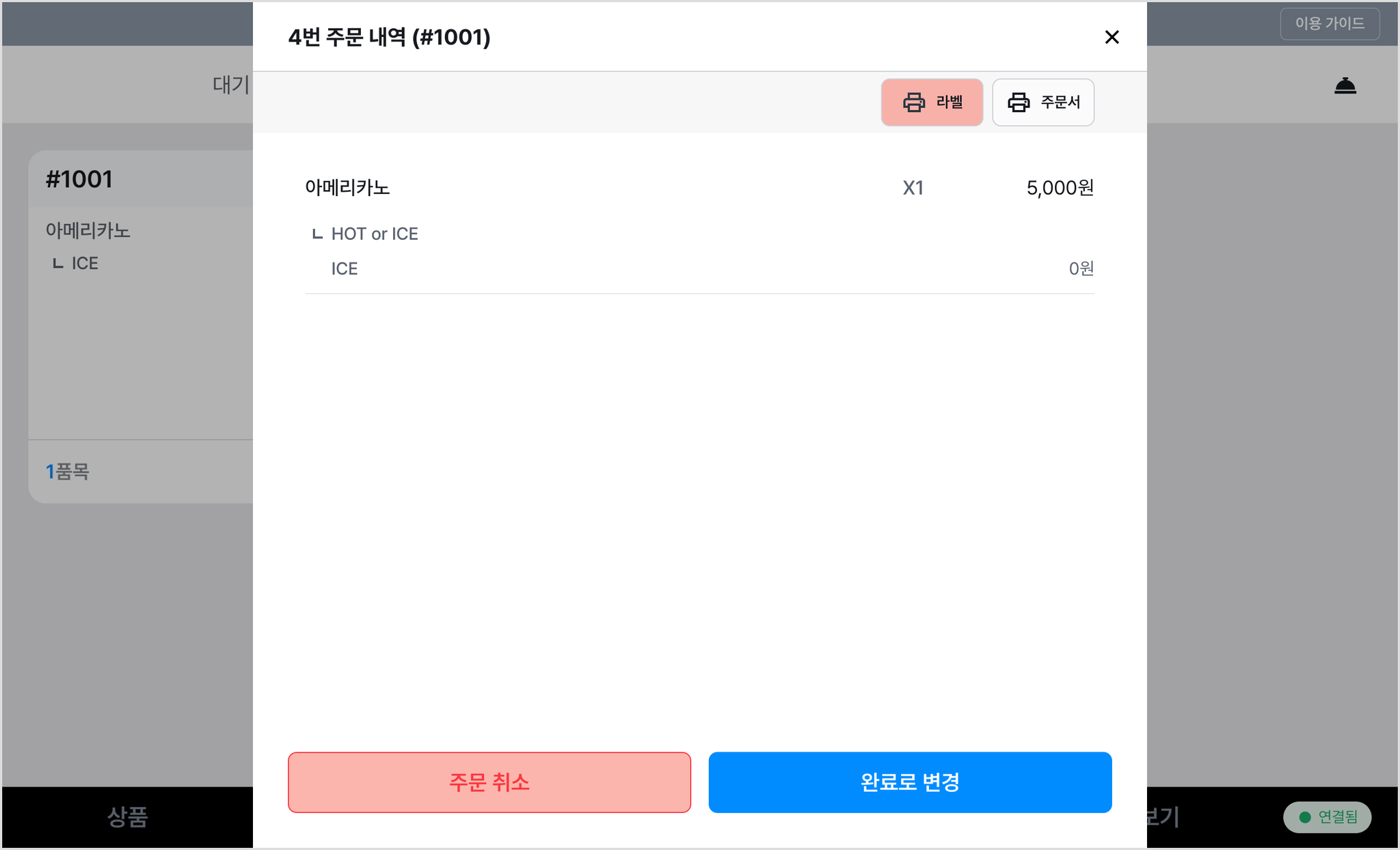This screenshot has height=850, width=1400.
Task: Click the printer icon in 주문서 button
Action: click(x=1019, y=102)
